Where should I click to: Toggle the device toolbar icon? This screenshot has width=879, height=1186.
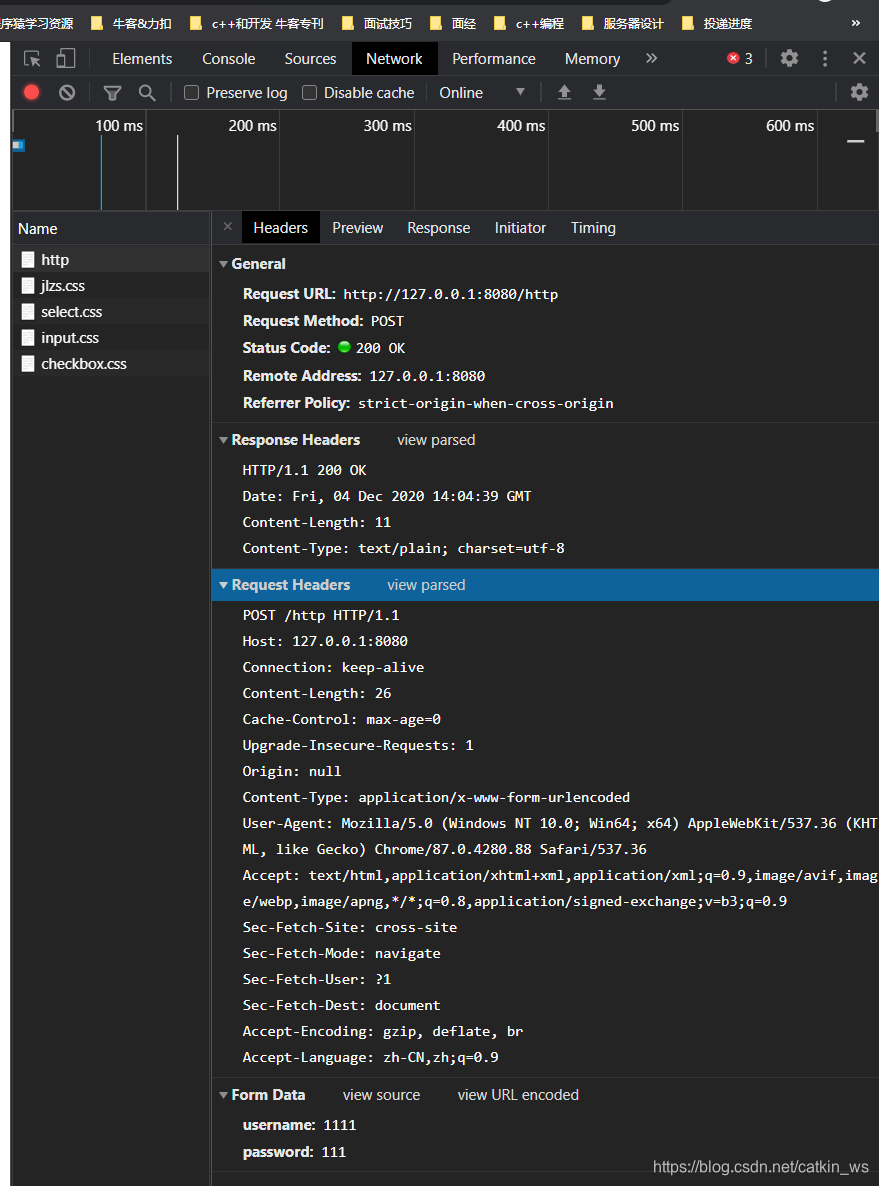66,58
